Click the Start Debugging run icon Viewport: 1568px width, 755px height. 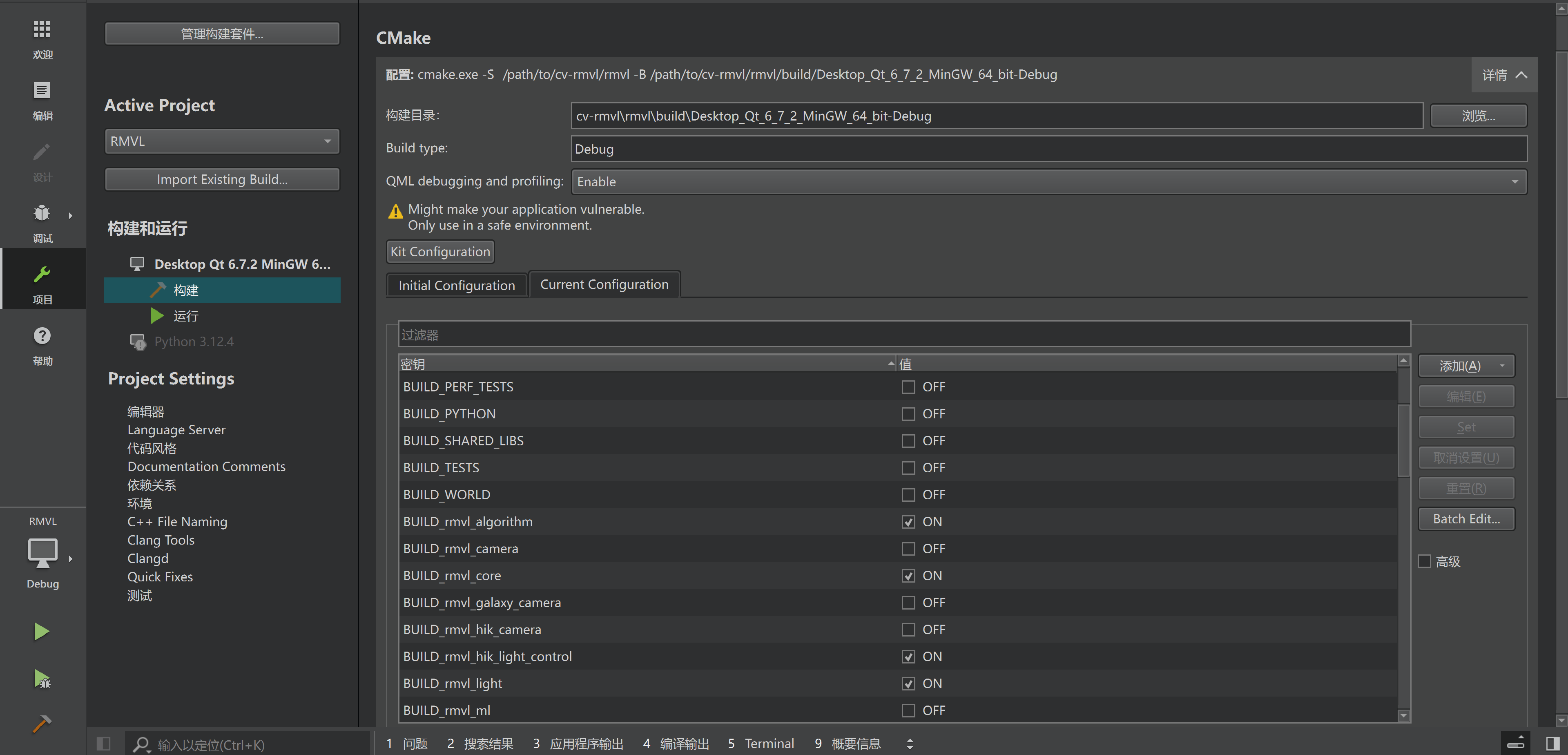(x=41, y=678)
